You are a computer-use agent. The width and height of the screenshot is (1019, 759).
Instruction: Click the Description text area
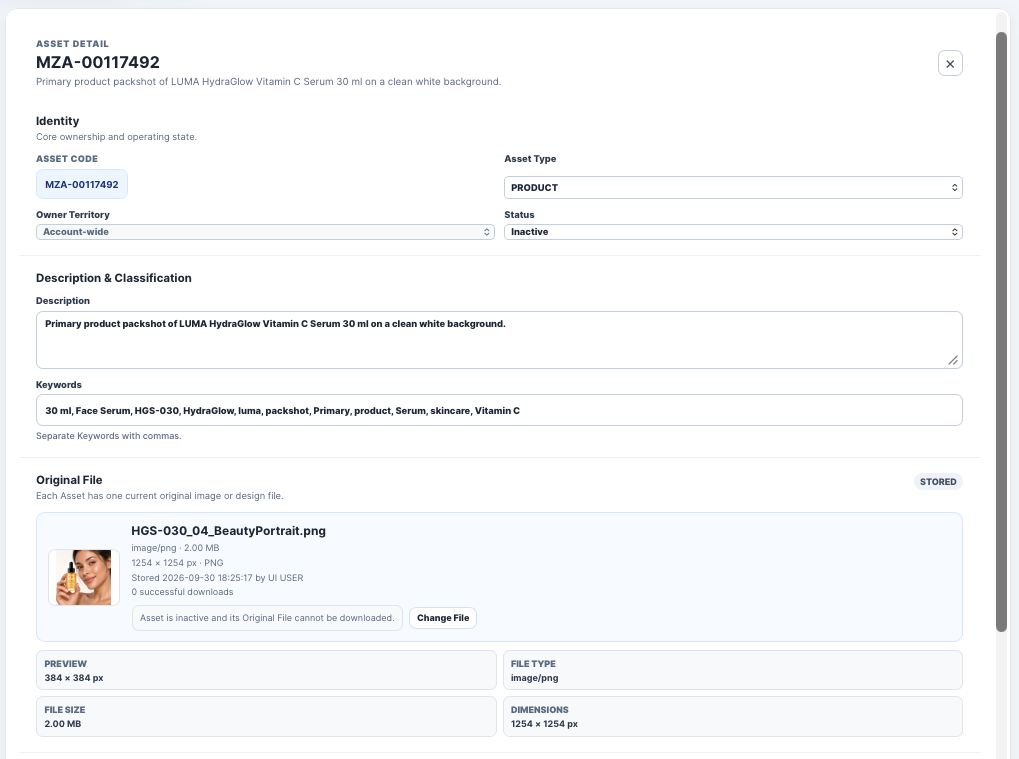click(x=499, y=340)
